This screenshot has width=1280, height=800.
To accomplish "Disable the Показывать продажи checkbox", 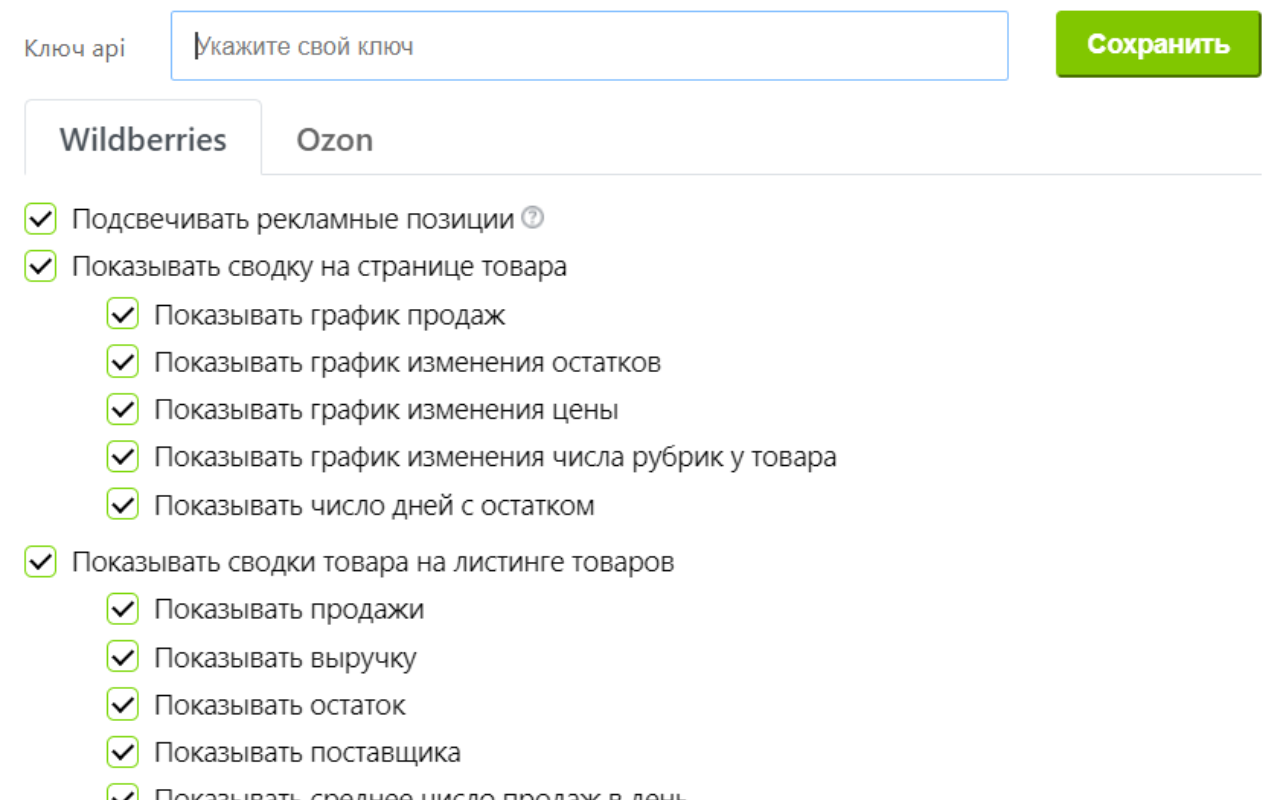I will point(122,609).
